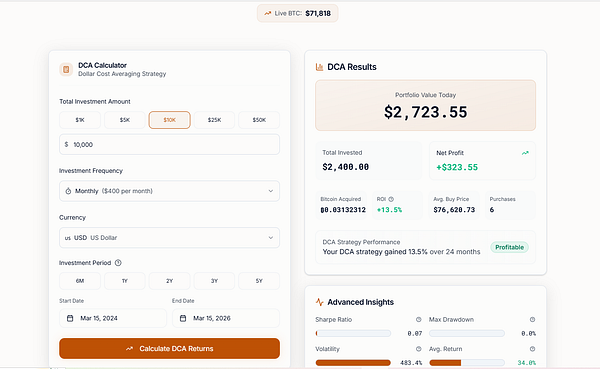Choose the 5Y investment period
600x369 pixels.
(x=259, y=281)
